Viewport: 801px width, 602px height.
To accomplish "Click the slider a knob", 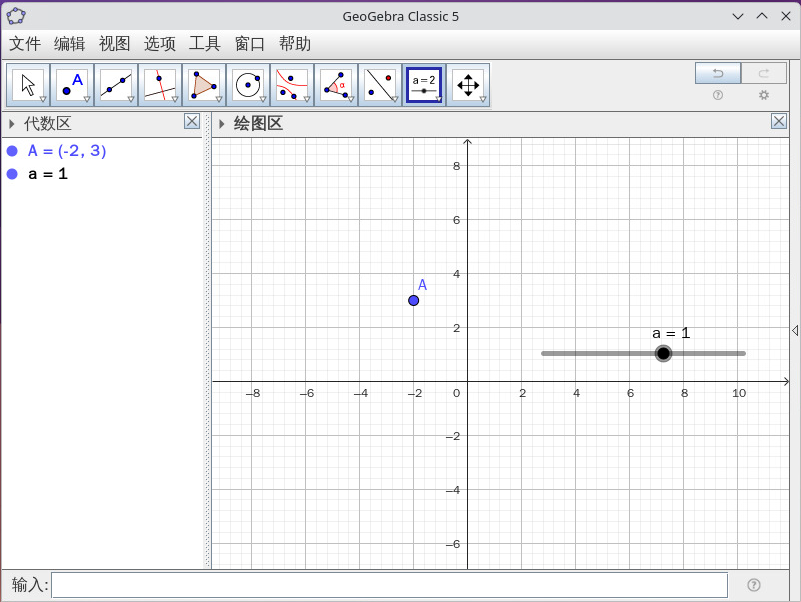I will [x=663, y=353].
